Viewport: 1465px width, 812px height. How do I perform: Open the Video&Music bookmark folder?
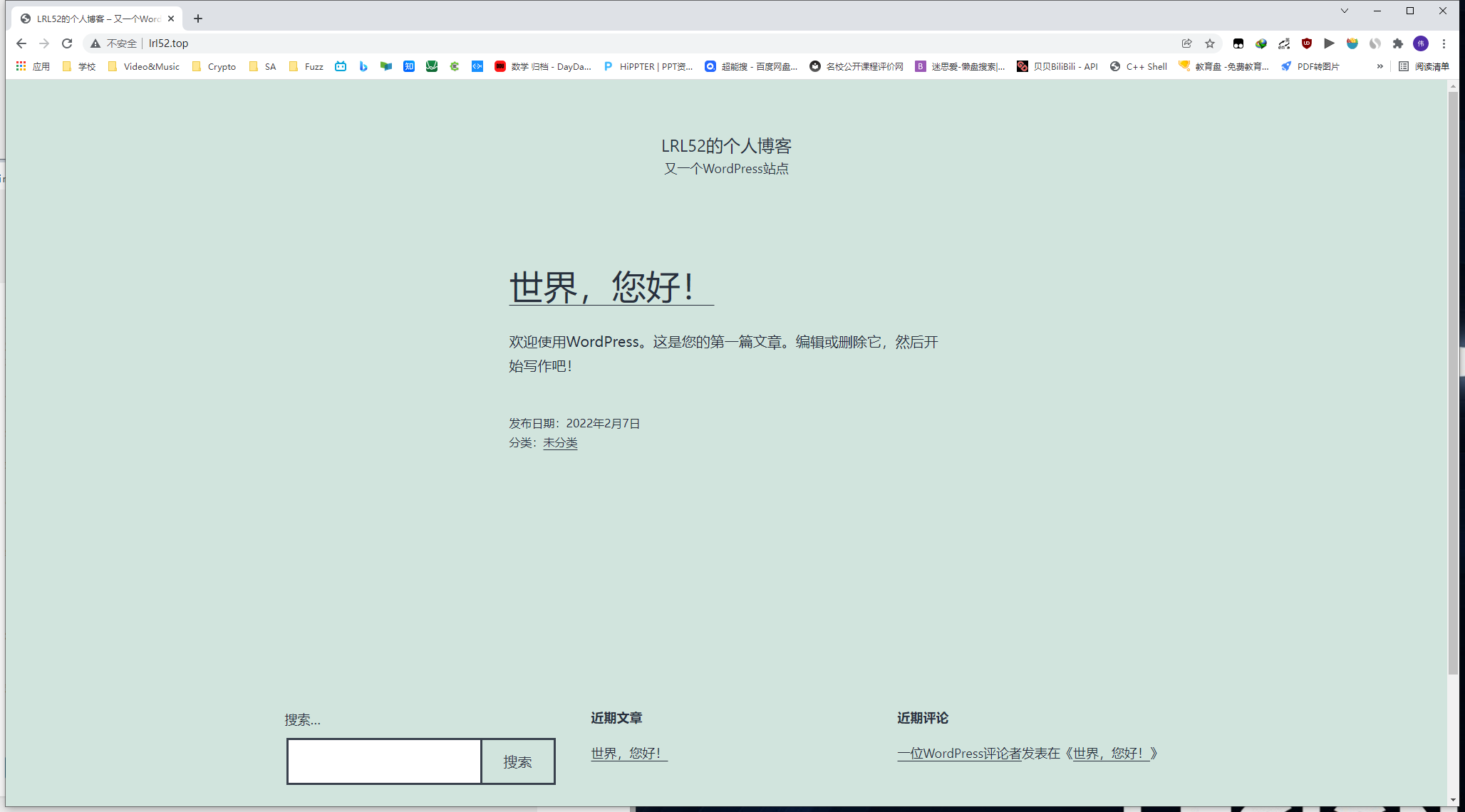(x=144, y=66)
